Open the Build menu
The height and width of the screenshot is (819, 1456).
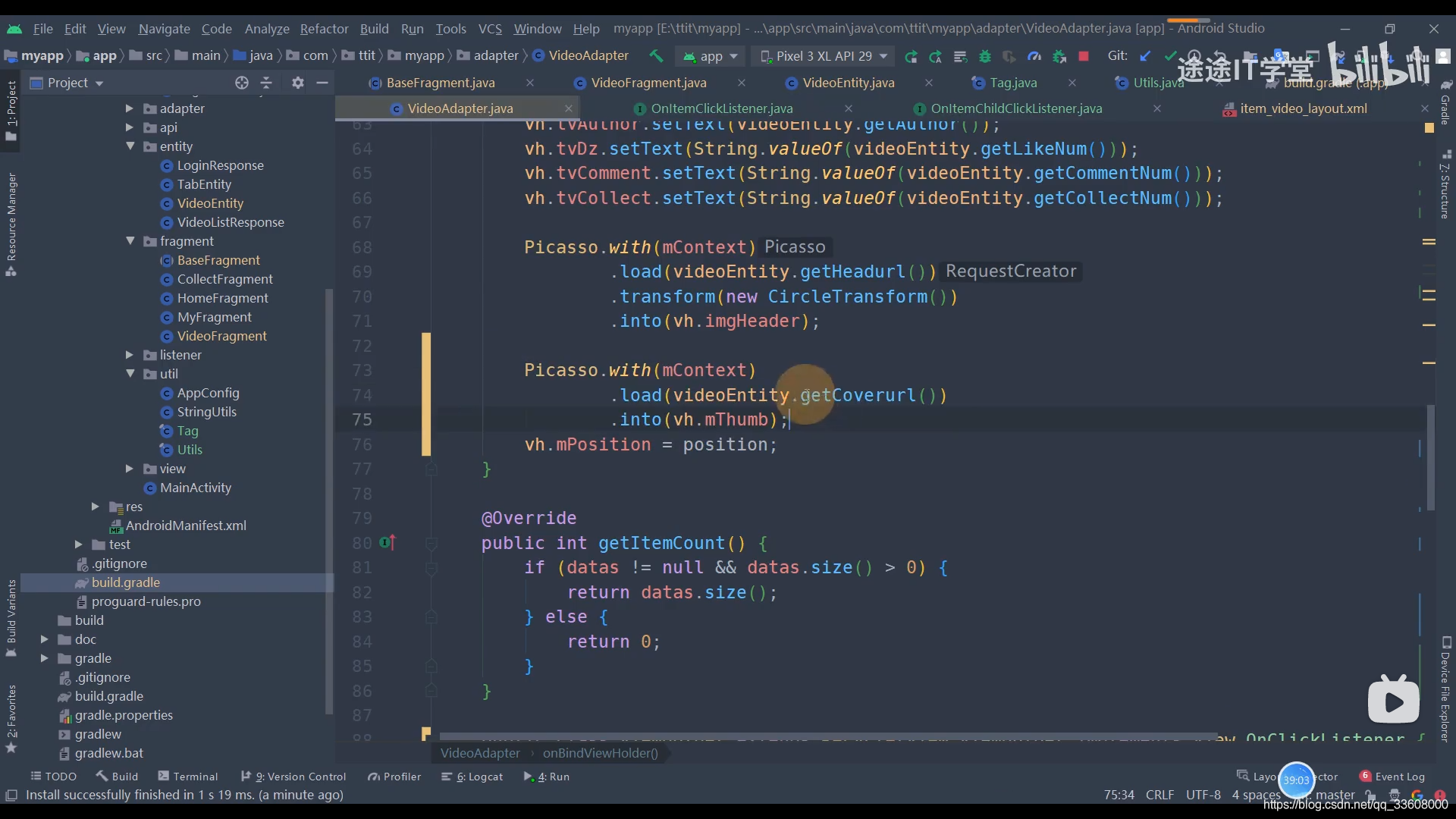pyautogui.click(x=374, y=29)
